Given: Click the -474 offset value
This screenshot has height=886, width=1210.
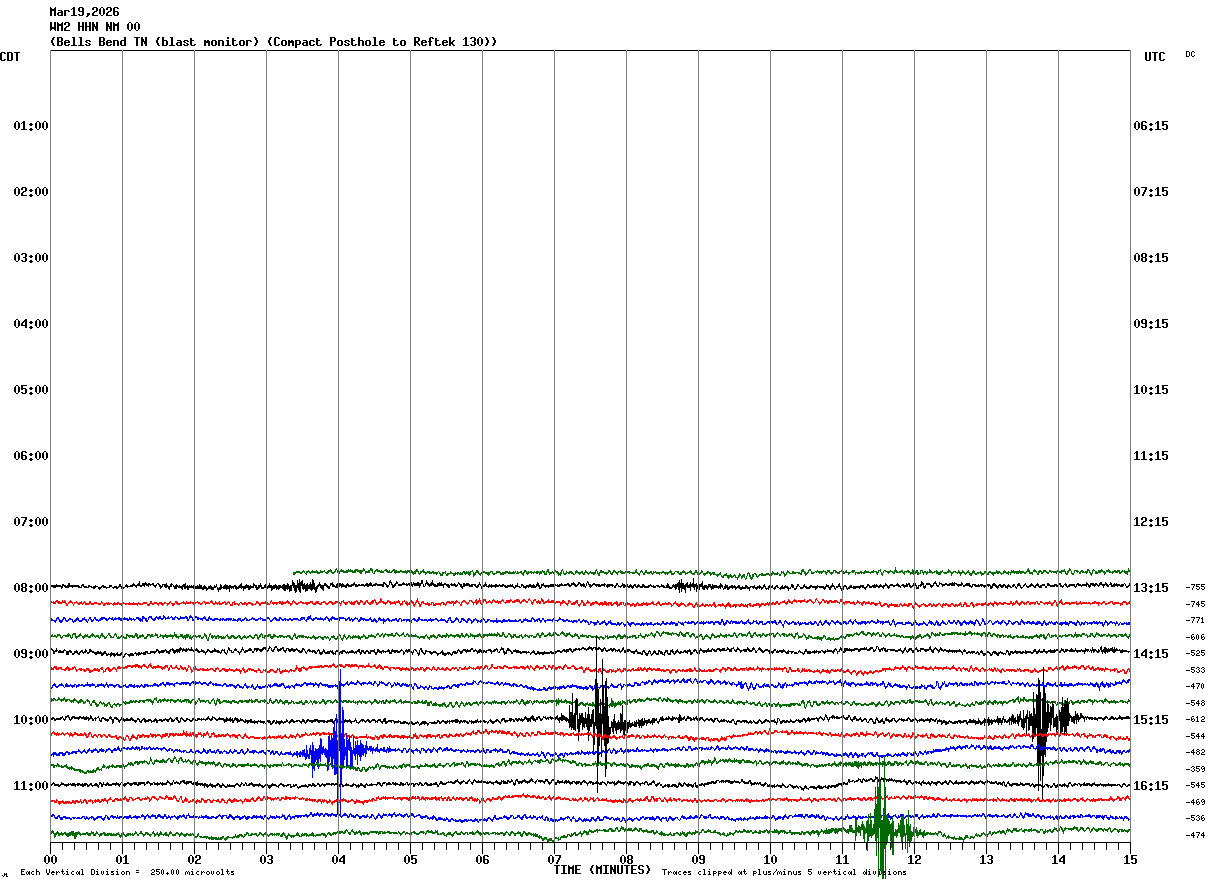Looking at the screenshot, I should pos(1195,835).
